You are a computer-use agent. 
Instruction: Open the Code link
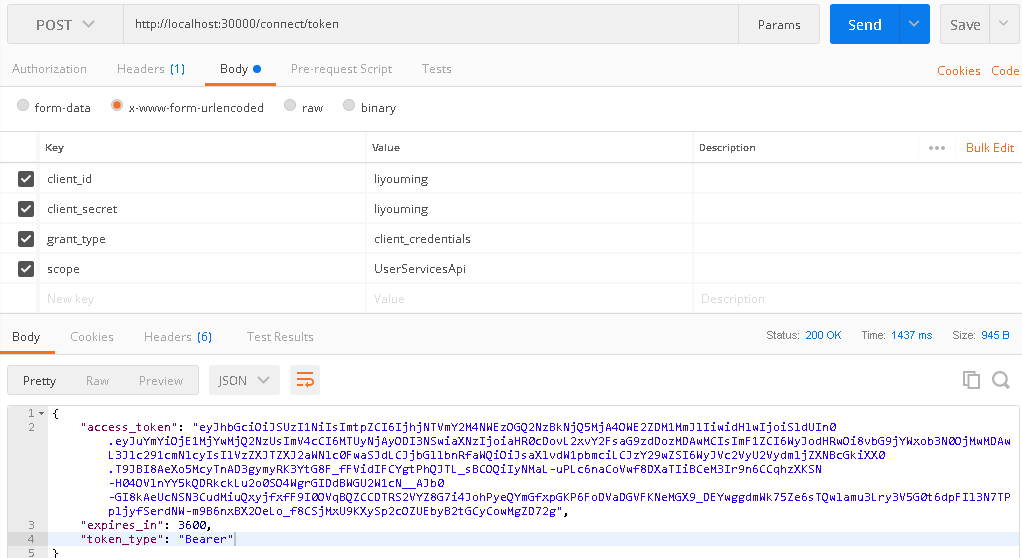click(x=1005, y=70)
